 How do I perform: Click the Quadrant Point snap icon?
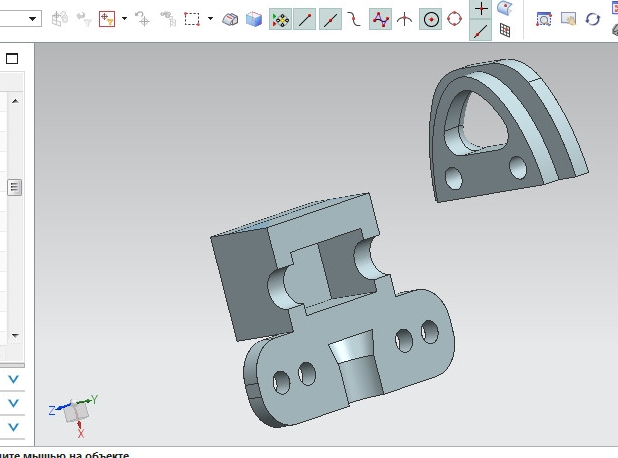point(455,19)
